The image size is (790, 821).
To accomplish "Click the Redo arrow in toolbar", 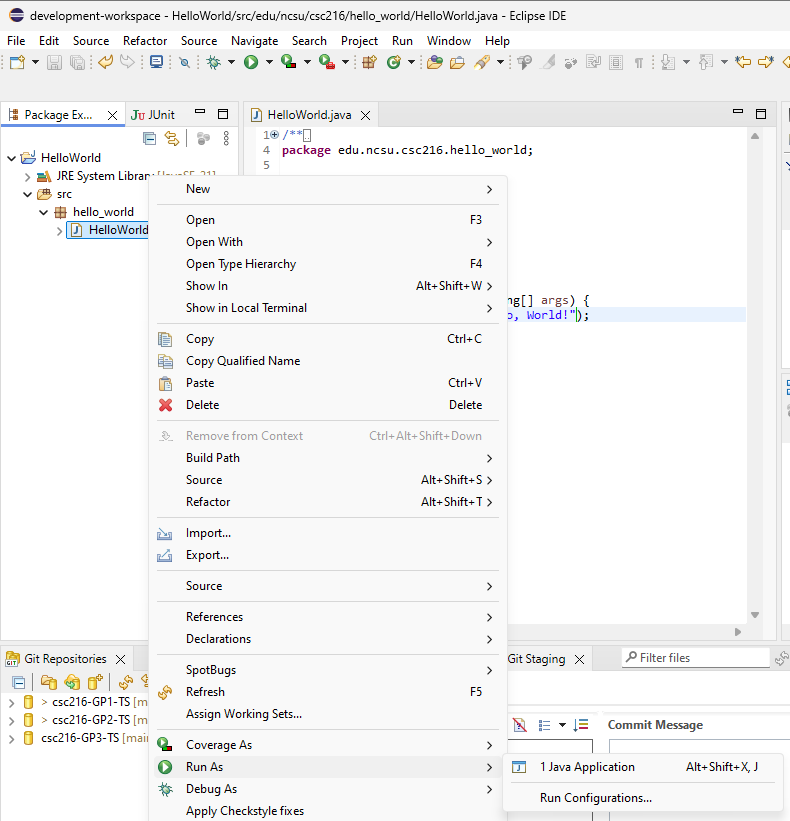I will coord(127,62).
